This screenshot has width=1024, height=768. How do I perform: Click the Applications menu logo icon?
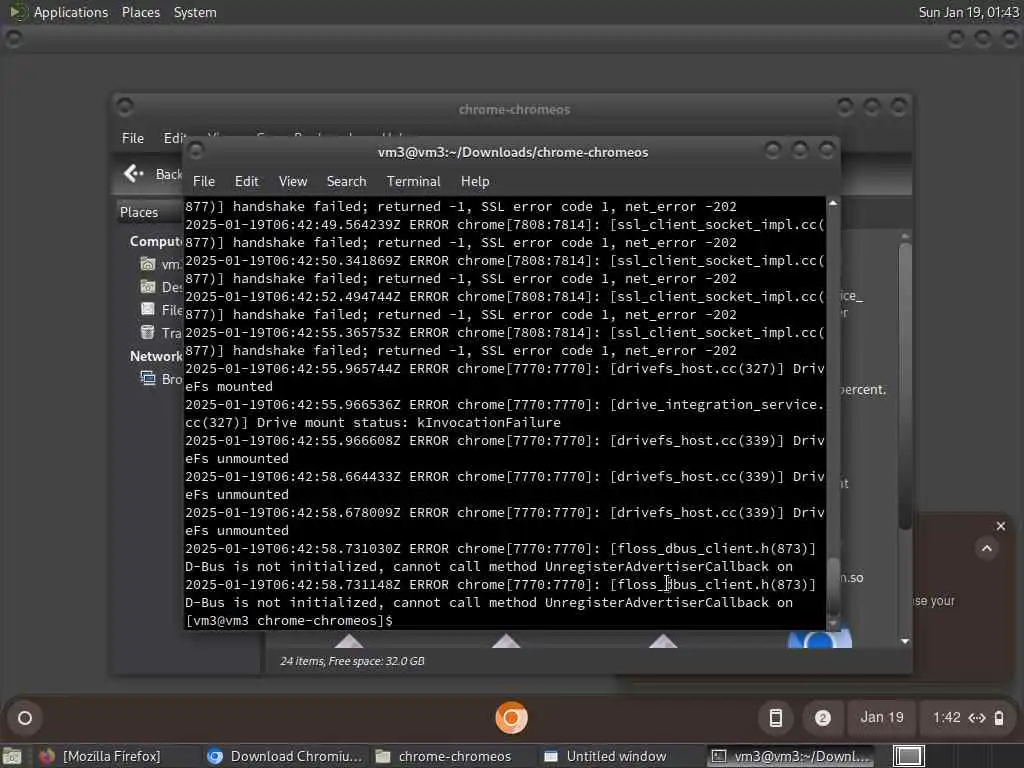coord(17,12)
